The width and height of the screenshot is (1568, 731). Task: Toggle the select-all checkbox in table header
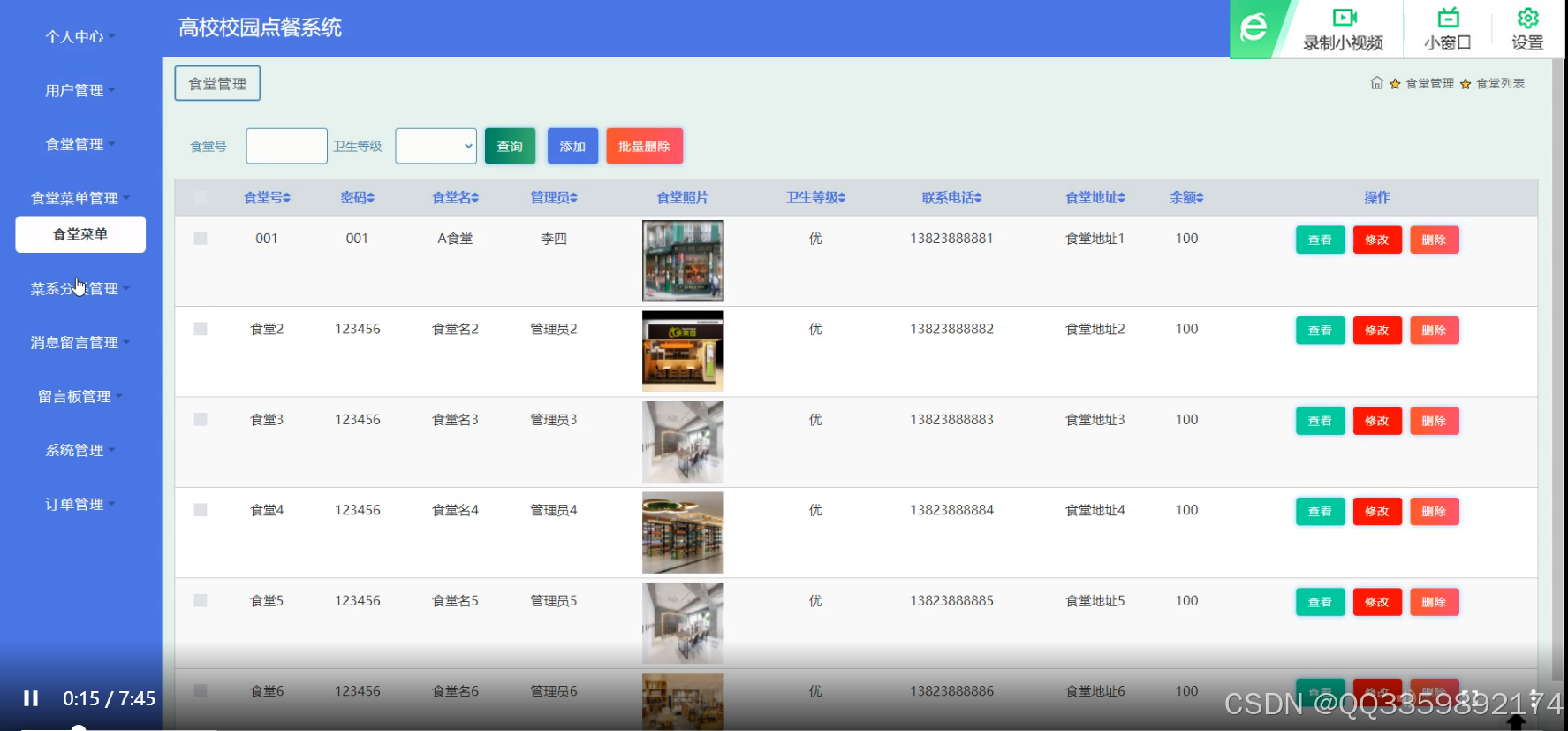coord(201,197)
